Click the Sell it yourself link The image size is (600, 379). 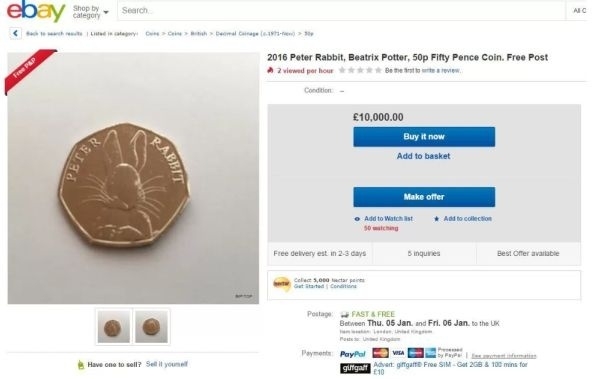pos(167,364)
